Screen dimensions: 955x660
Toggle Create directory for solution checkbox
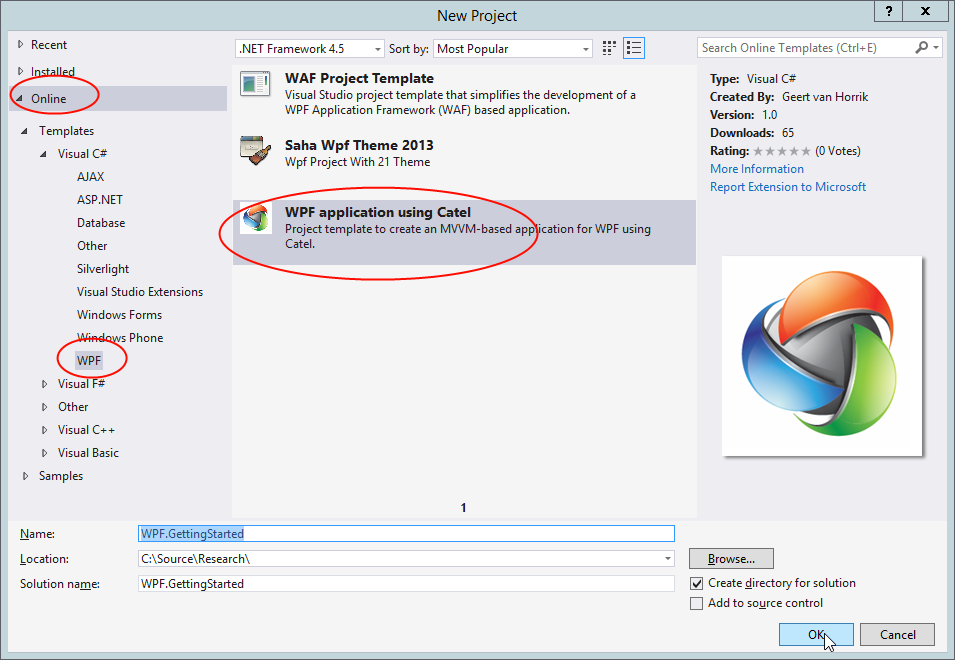coord(697,583)
